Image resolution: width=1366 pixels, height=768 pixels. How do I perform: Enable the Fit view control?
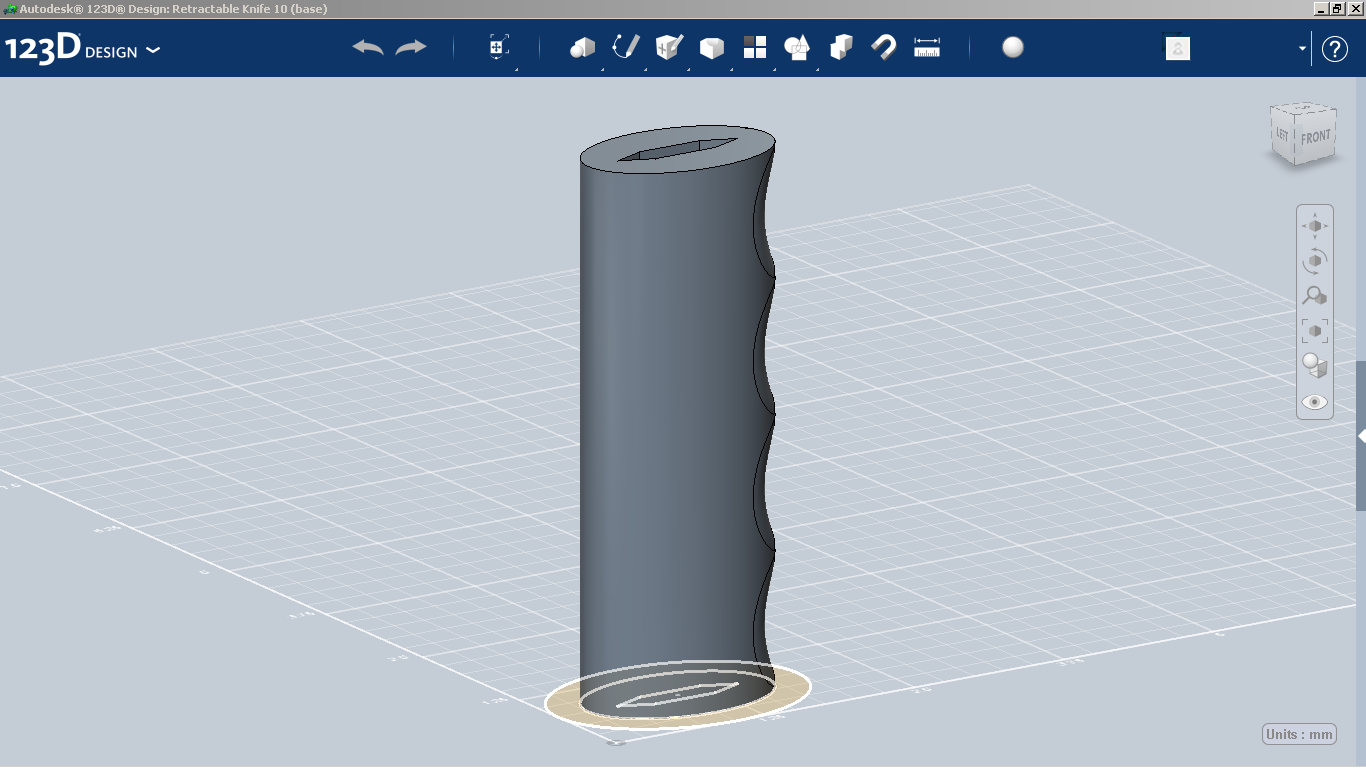click(x=1314, y=330)
